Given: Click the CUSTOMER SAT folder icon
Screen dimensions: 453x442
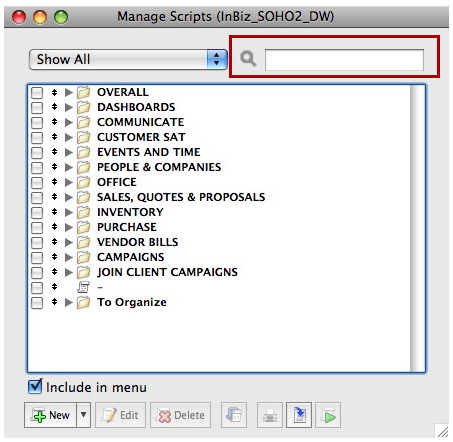Looking at the screenshot, I should pos(83,137).
